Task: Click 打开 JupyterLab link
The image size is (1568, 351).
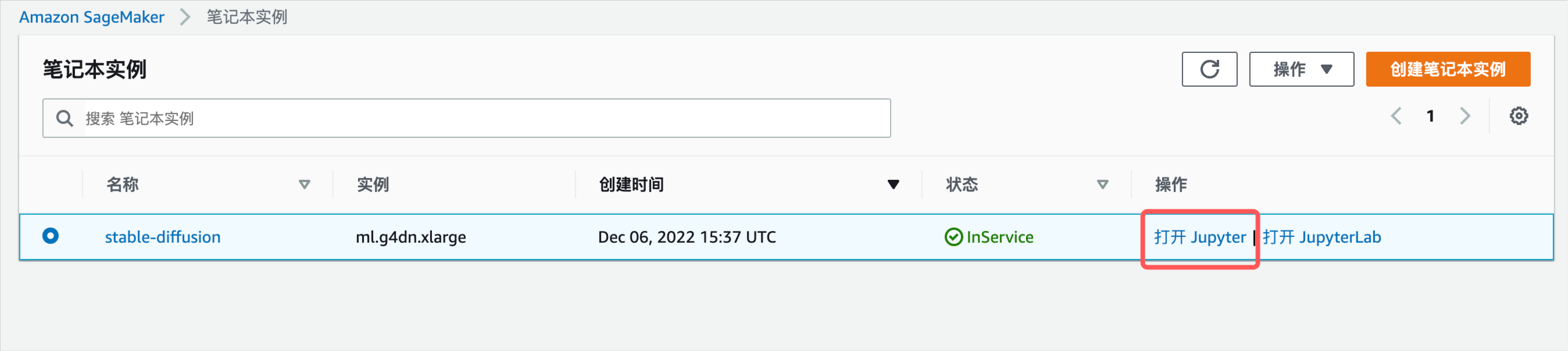Action: (x=1321, y=237)
